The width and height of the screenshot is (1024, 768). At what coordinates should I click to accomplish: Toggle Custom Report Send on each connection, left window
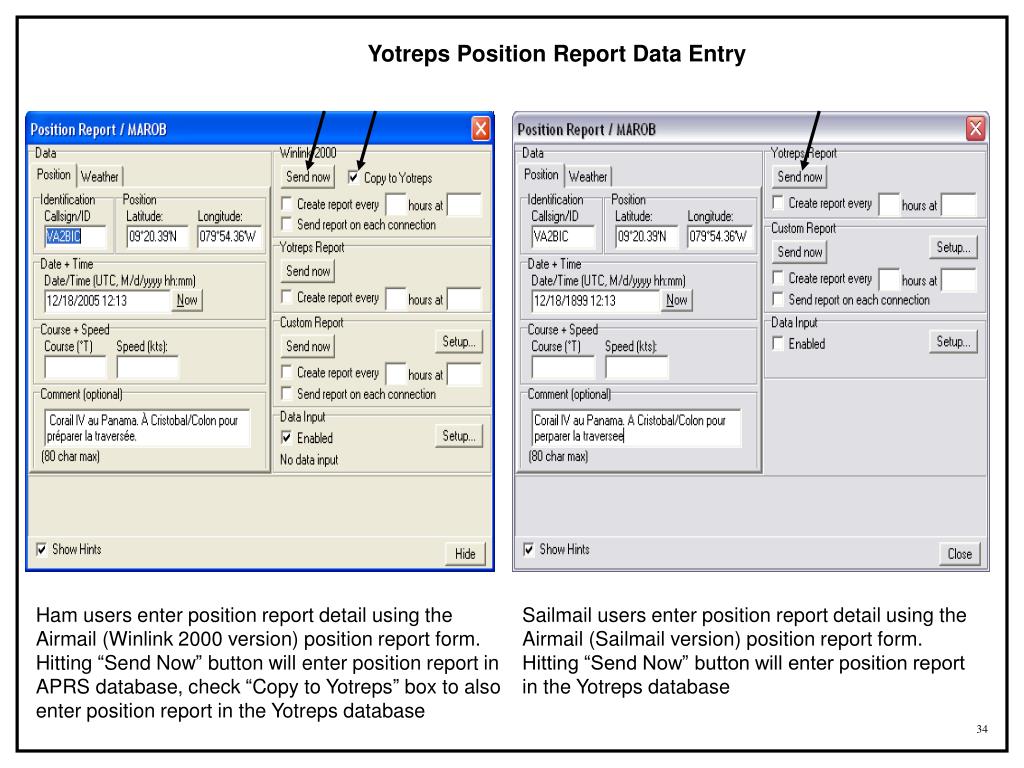286,393
